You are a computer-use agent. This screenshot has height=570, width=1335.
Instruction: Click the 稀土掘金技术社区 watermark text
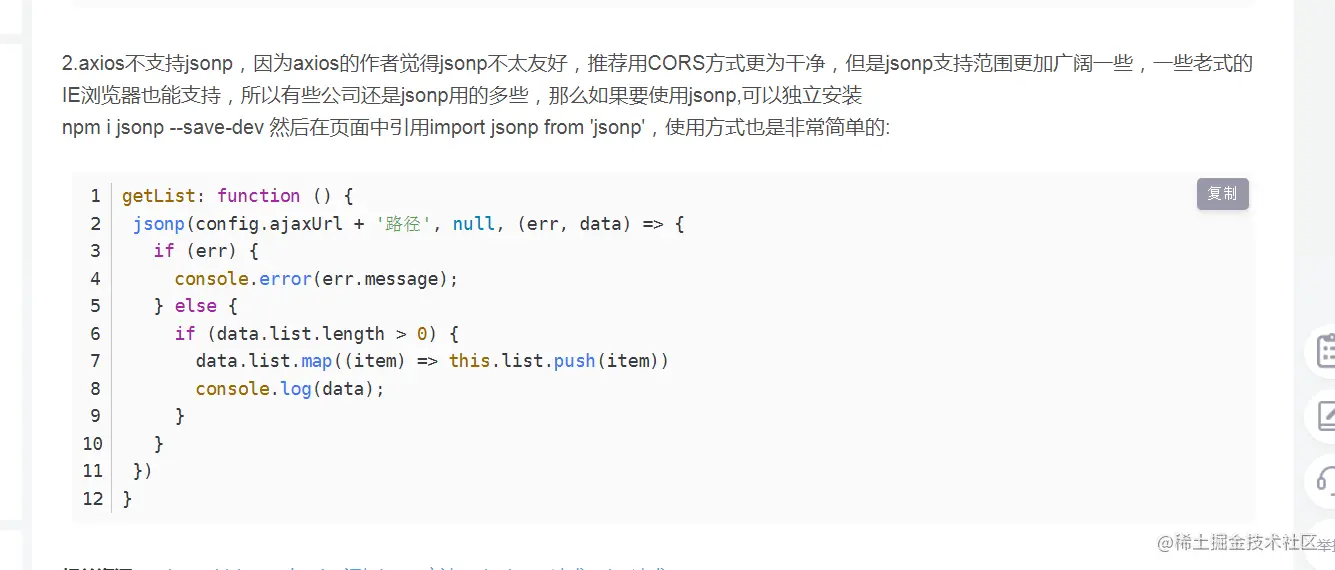(x=1243, y=543)
